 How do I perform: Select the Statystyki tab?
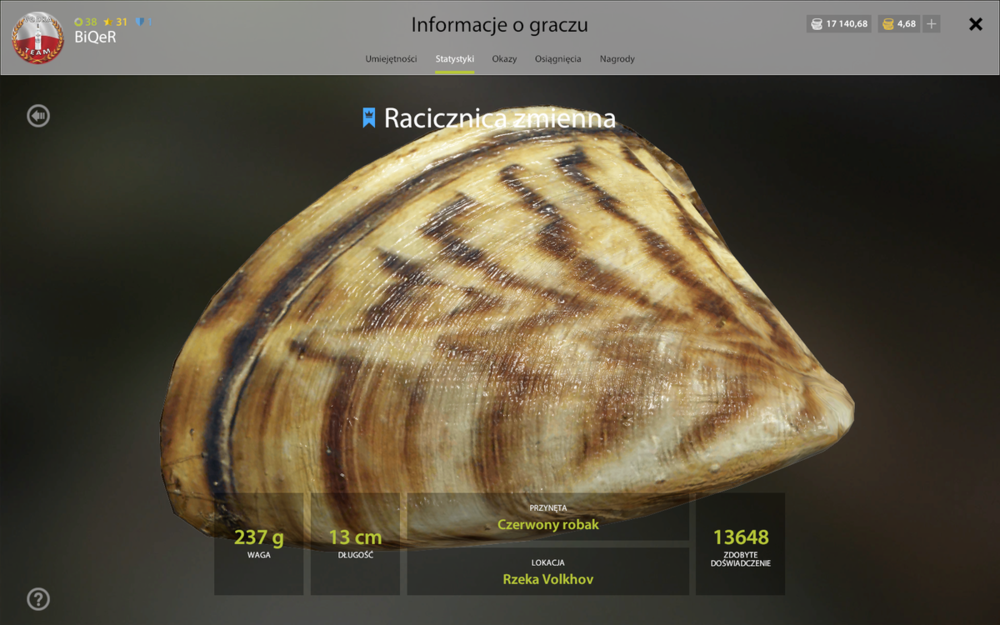tap(455, 59)
